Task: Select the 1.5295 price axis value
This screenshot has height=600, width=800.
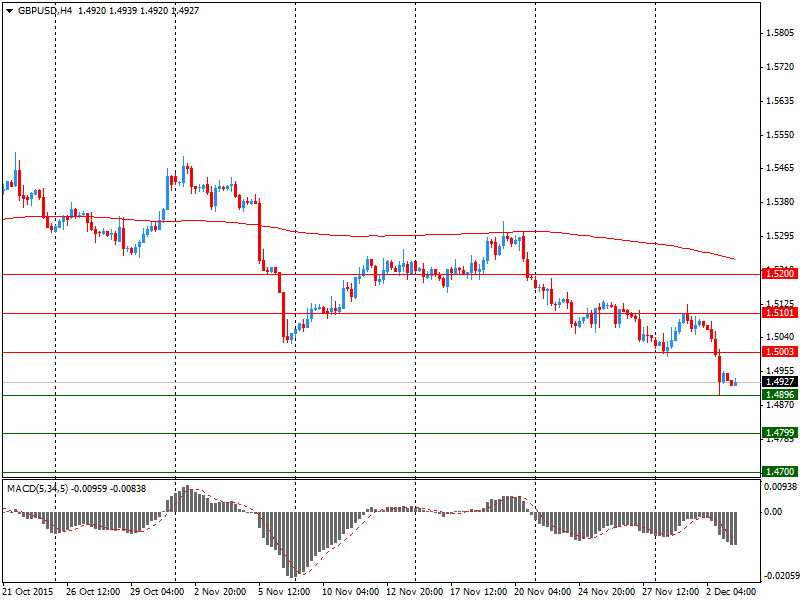Action: (780, 236)
